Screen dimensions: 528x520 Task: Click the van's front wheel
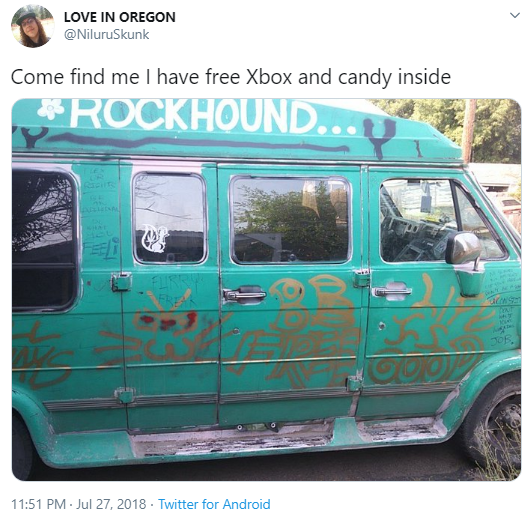point(493,426)
